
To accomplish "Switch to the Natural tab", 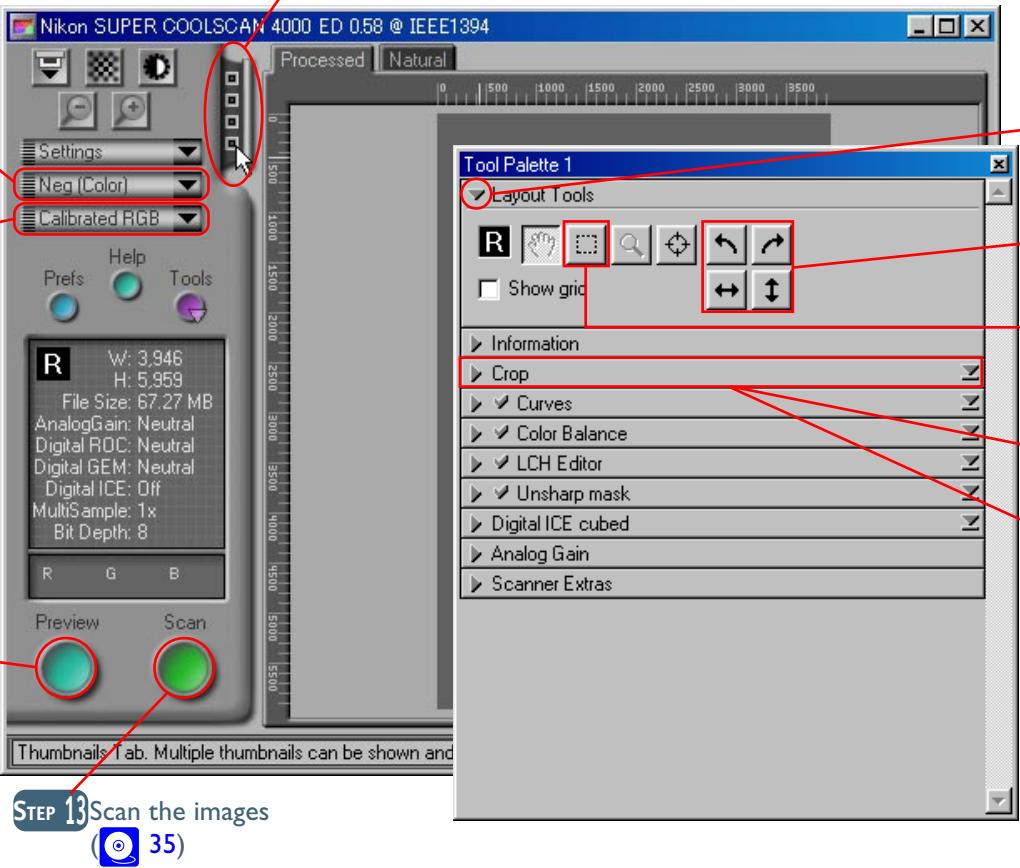I will click(417, 60).
